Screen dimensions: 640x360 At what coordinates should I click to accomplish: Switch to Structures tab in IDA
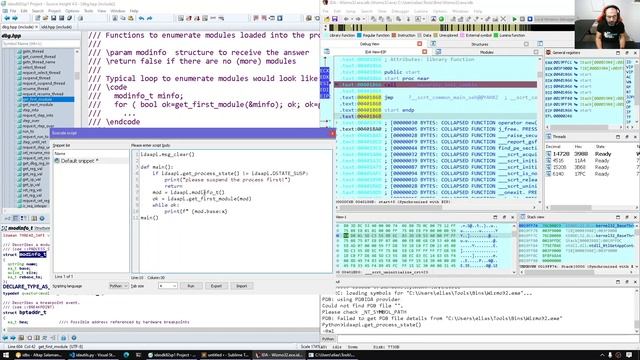480,44
